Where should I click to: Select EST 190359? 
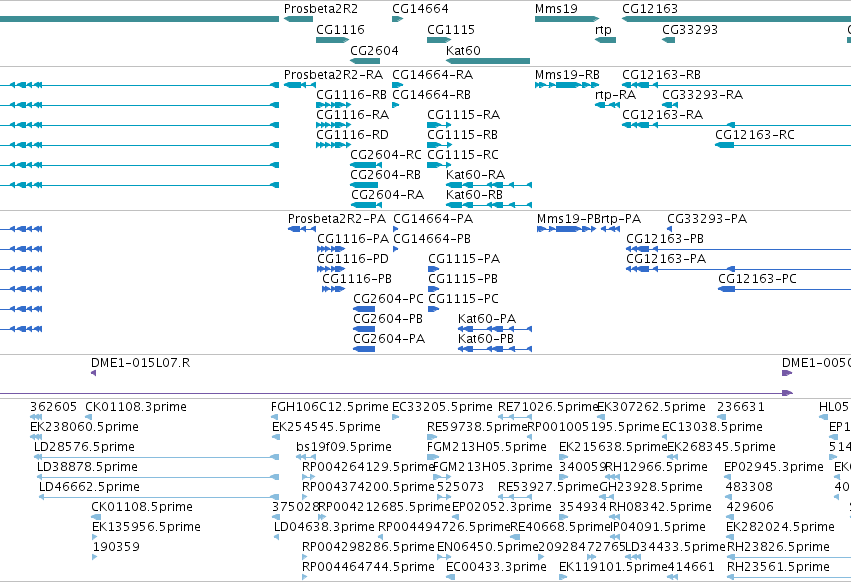pyautogui.click(x=116, y=547)
